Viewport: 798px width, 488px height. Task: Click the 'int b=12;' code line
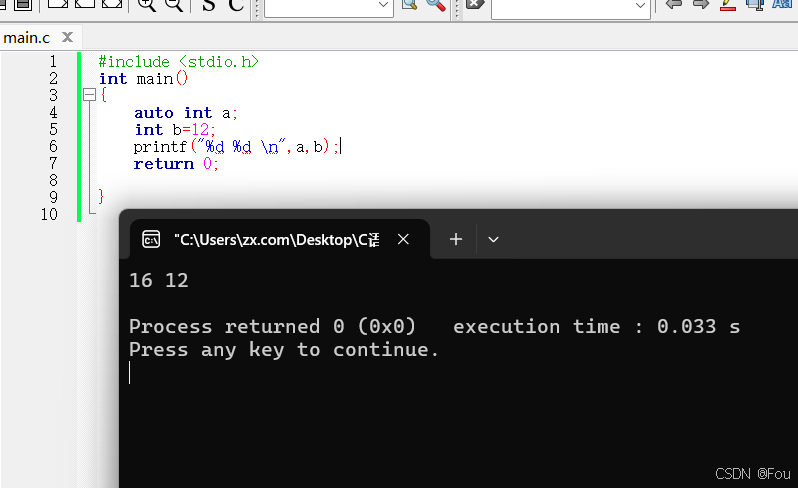175,130
